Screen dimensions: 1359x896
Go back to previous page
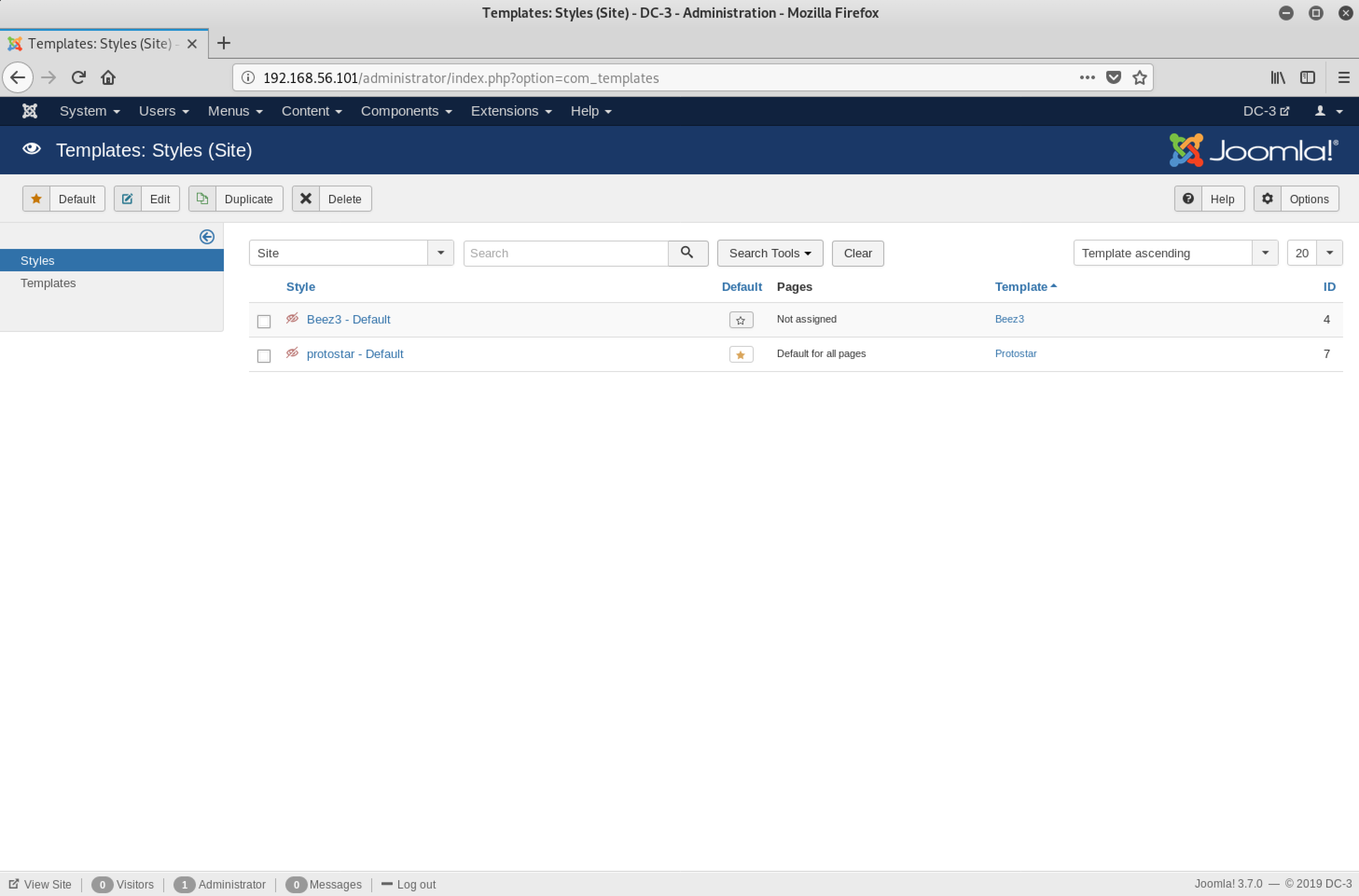click(18, 77)
